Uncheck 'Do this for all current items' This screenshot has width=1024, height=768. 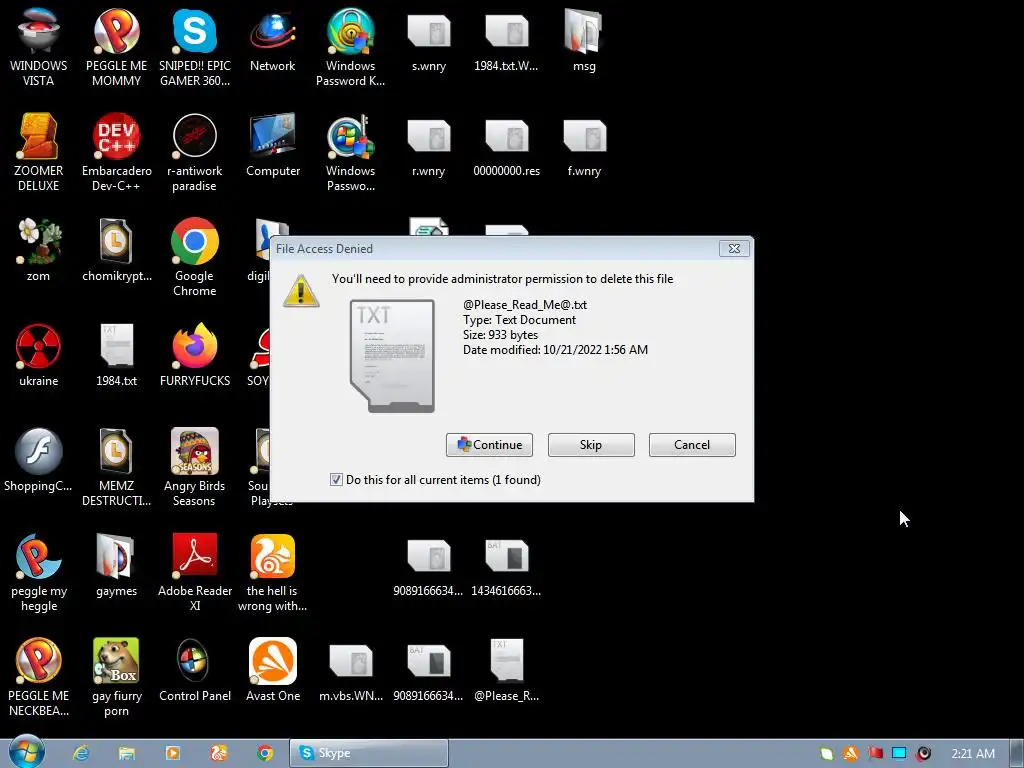coord(336,480)
